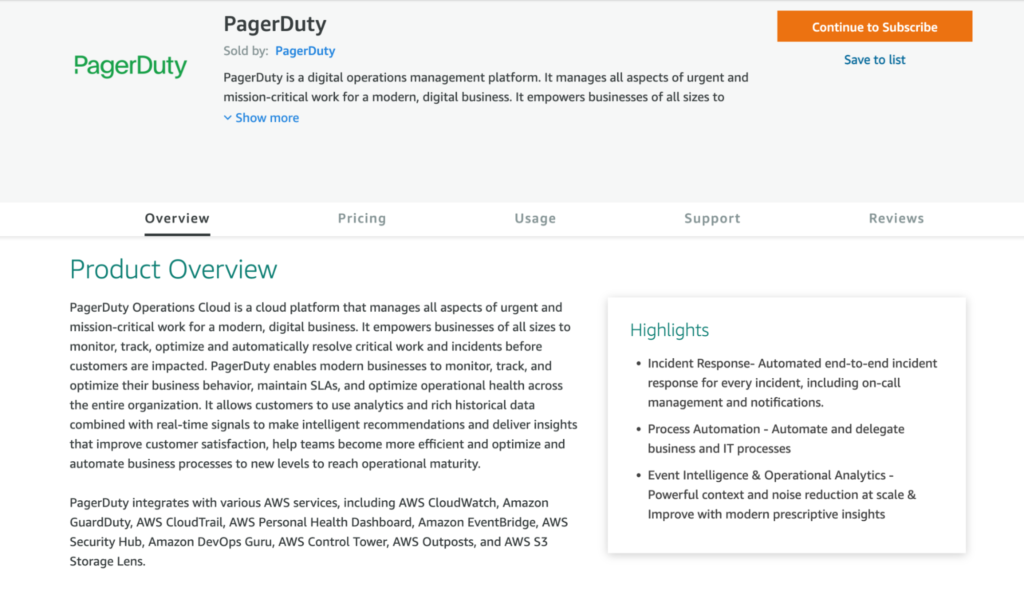Open the Reviews tab
This screenshot has height=593, width=1024.
(x=896, y=218)
